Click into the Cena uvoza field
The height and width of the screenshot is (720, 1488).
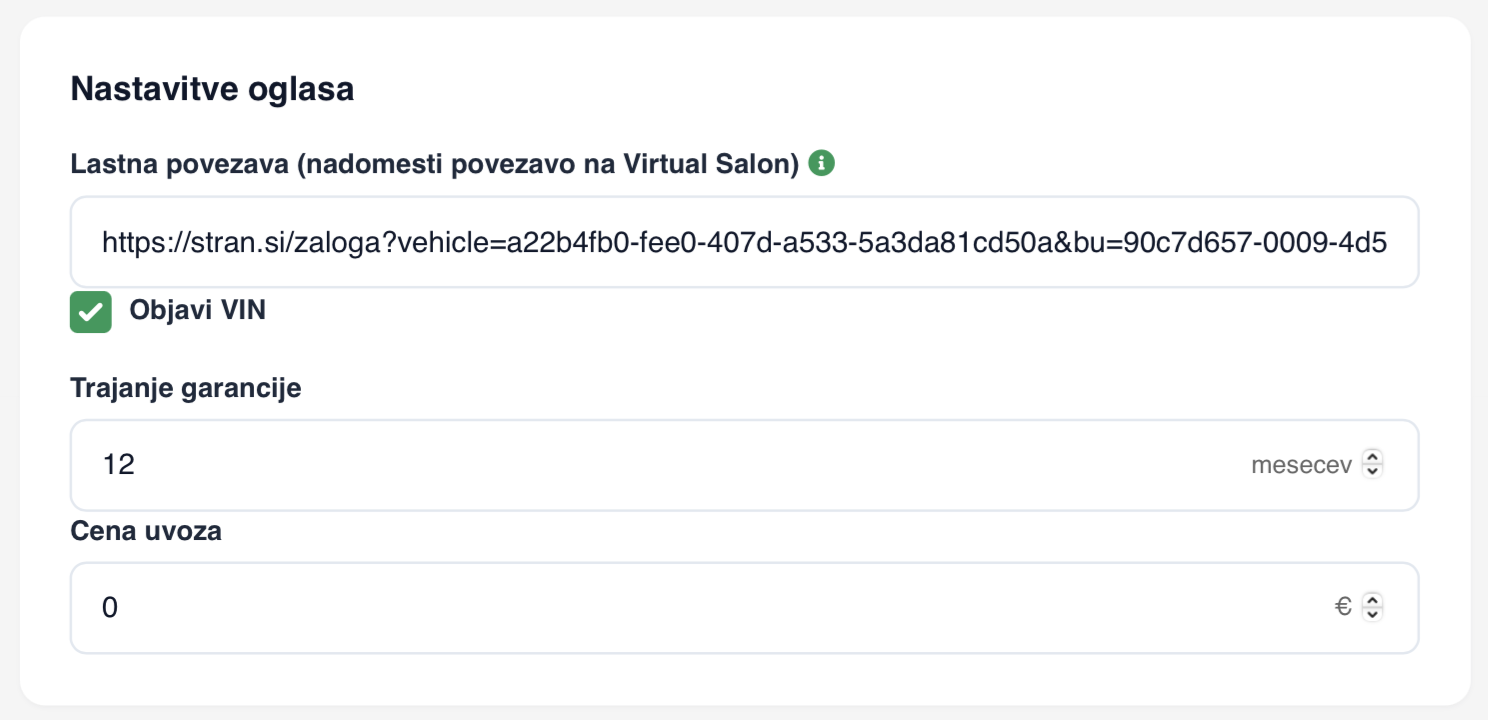click(x=744, y=608)
